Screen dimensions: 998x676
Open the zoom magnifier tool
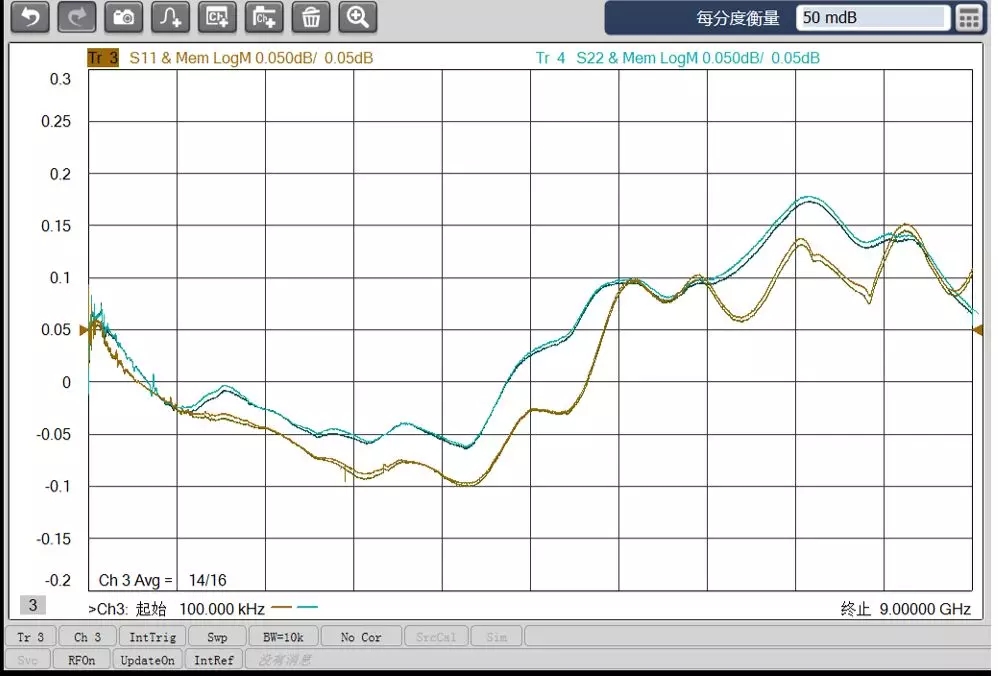tap(358, 17)
